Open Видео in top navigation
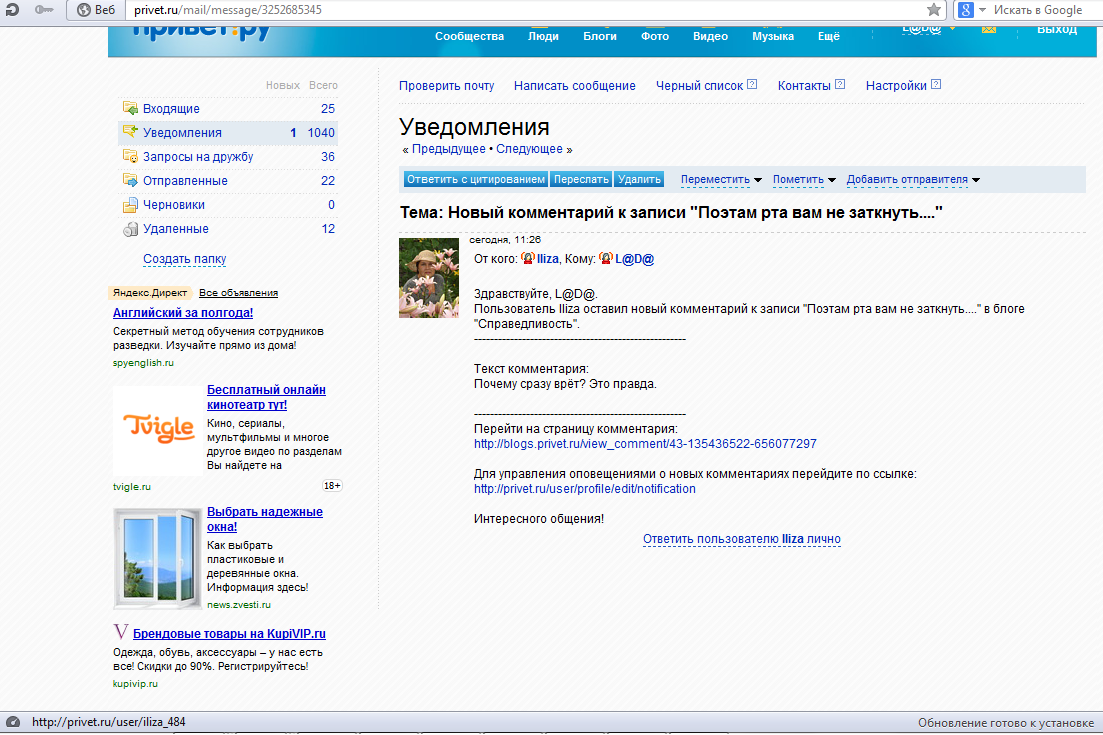The image size is (1103, 735). pyautogui.click(x=710, y=36)
